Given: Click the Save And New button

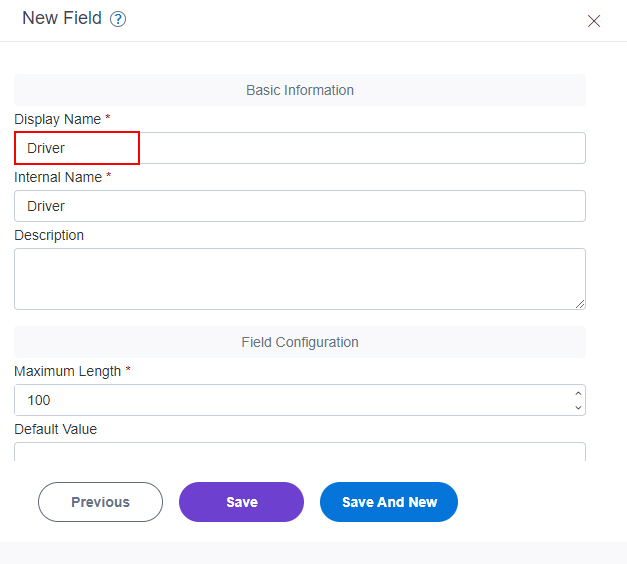Looking at the screenshot, I should [389, 502].
